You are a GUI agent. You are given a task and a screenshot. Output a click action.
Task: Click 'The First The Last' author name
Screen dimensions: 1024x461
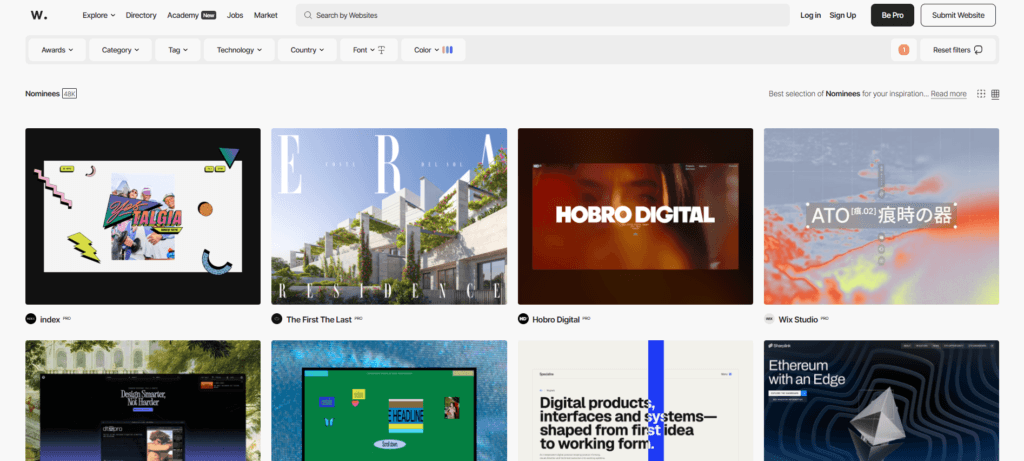point(319,319)
